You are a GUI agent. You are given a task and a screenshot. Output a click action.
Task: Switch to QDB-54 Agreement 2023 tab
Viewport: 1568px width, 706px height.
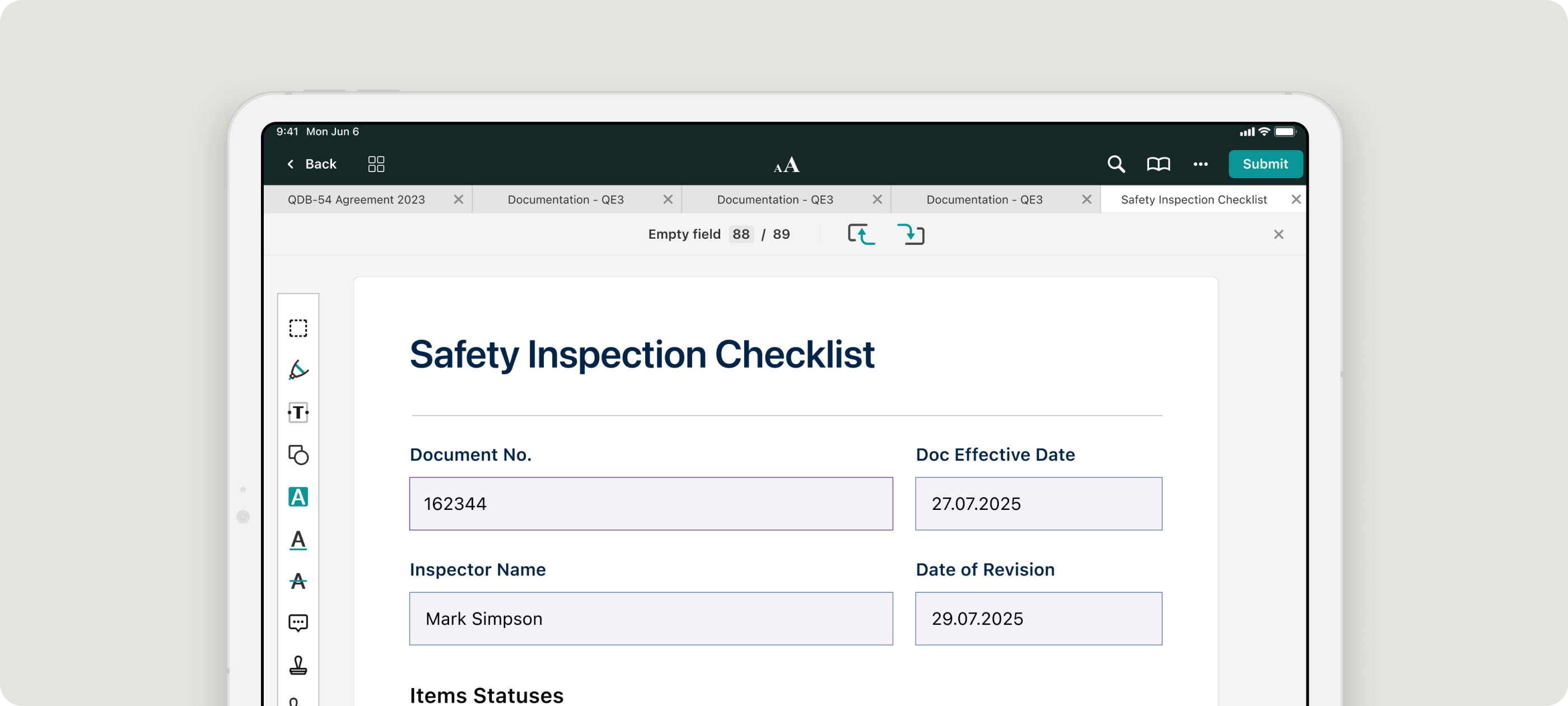click(356, 200)
